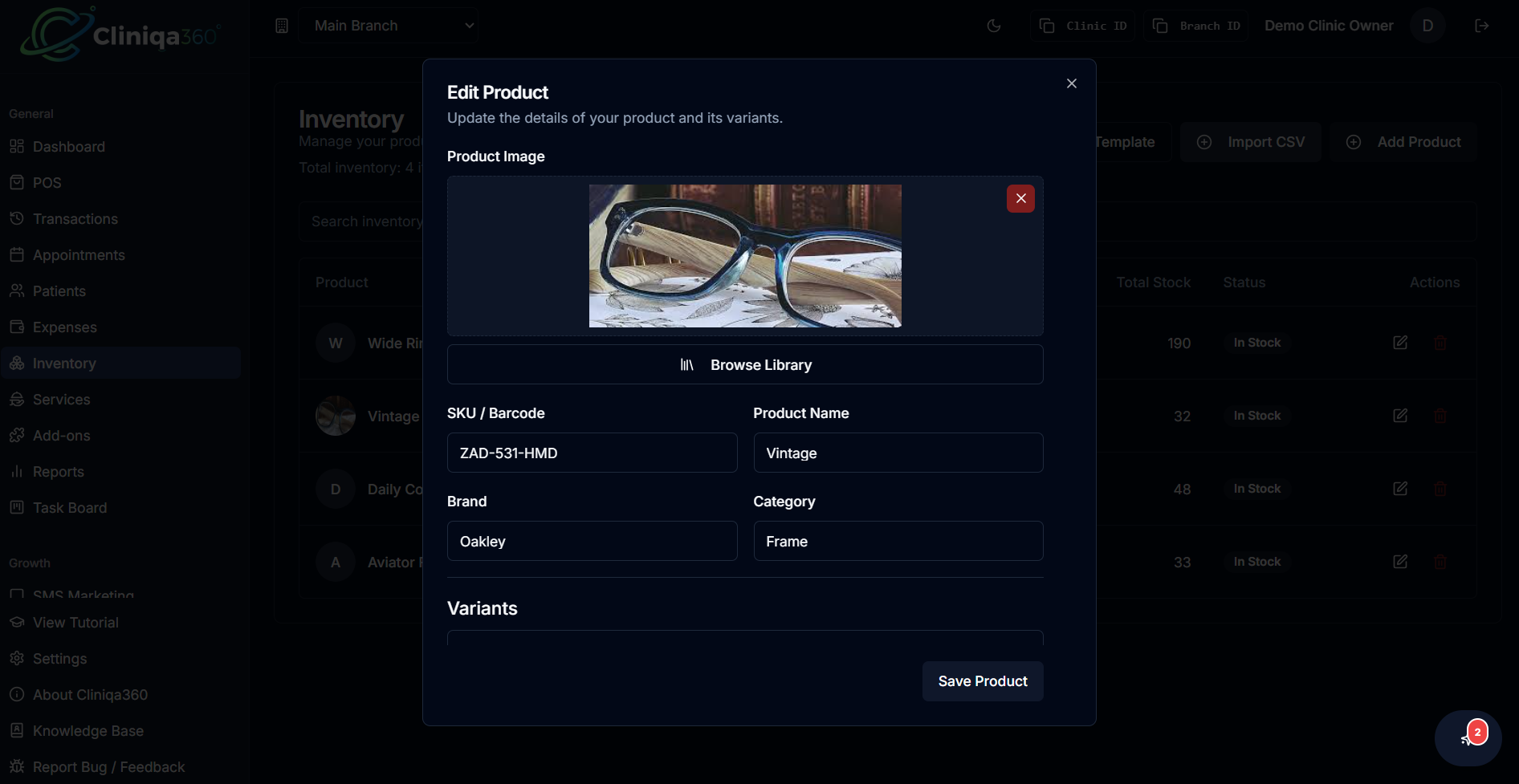
Task: Click the building icon beside branch selector
Action: (x=282, y=26)
